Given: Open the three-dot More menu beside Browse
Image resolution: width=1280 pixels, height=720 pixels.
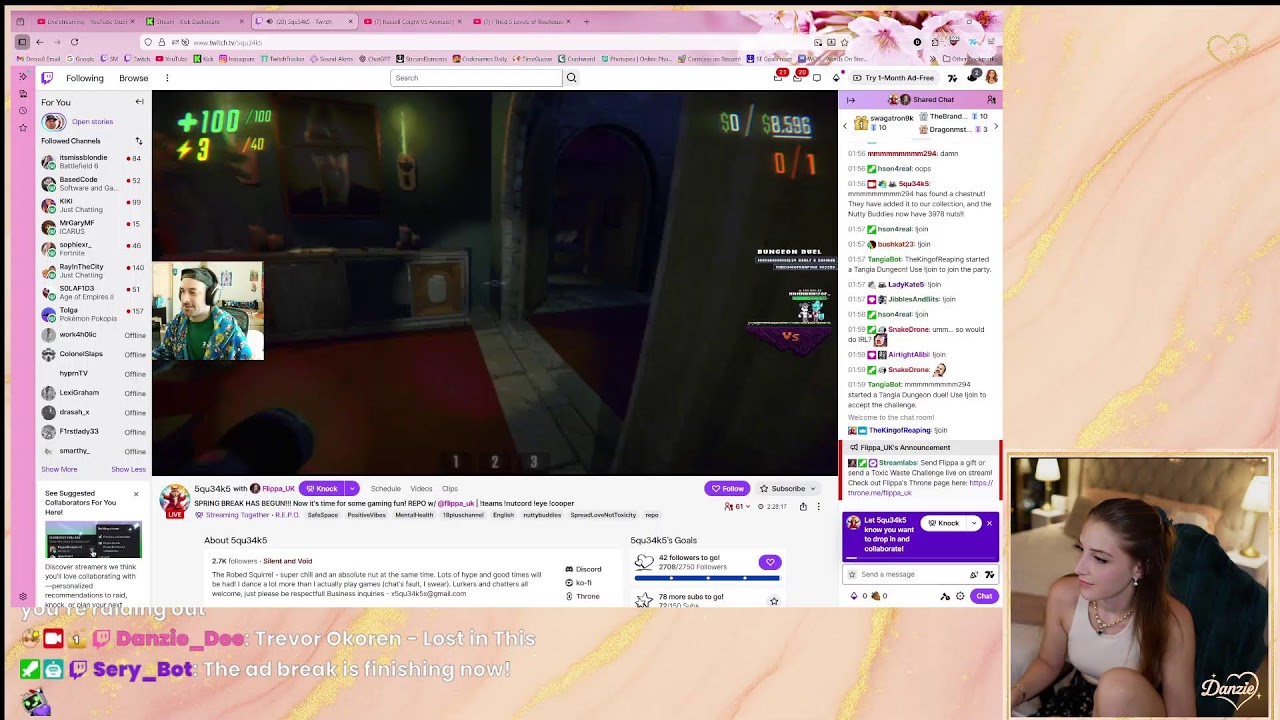Looking at the screenshot, I should point(167,78).
